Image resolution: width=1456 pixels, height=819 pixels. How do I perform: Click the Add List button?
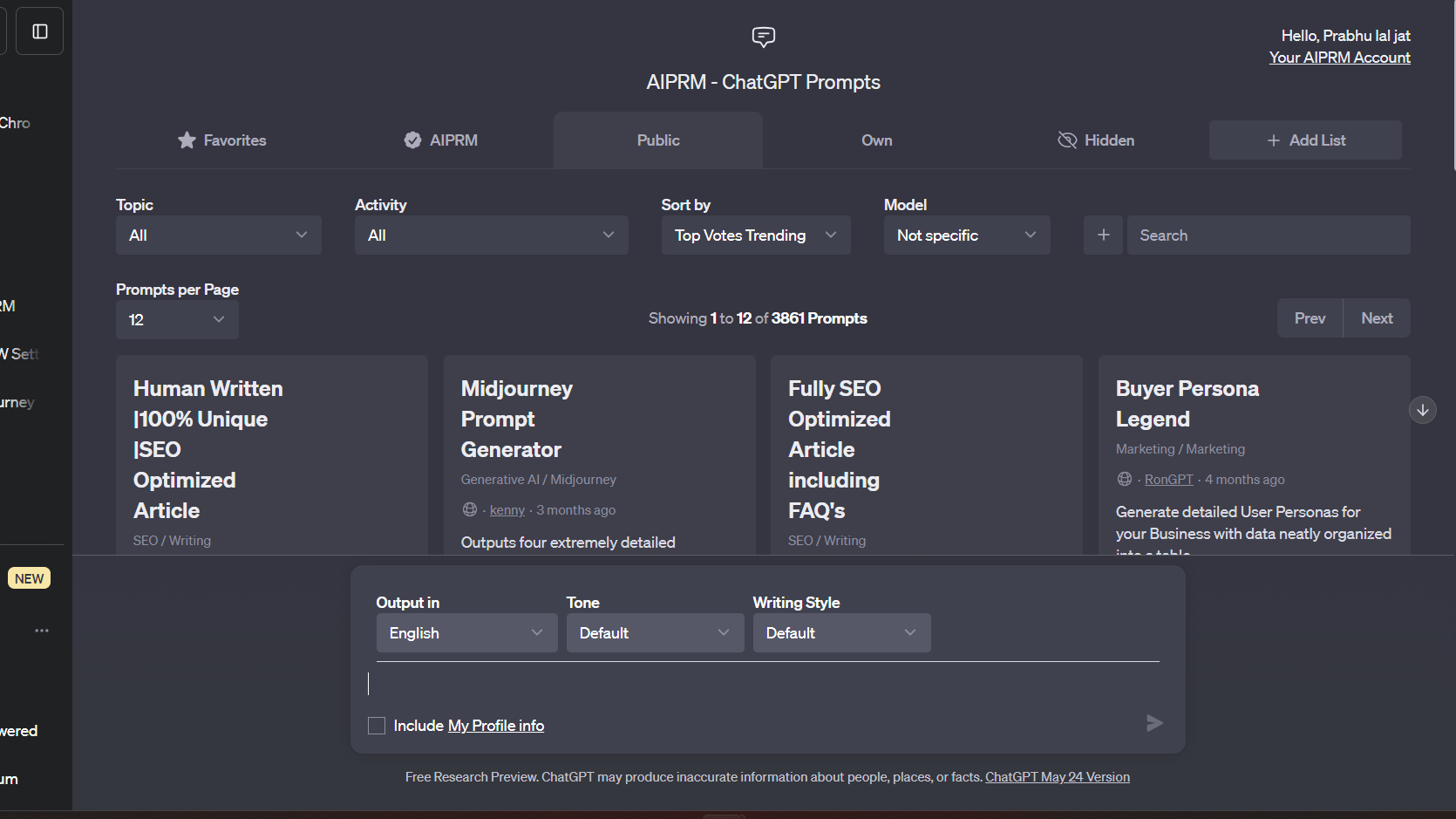(x=1305, y=140)
